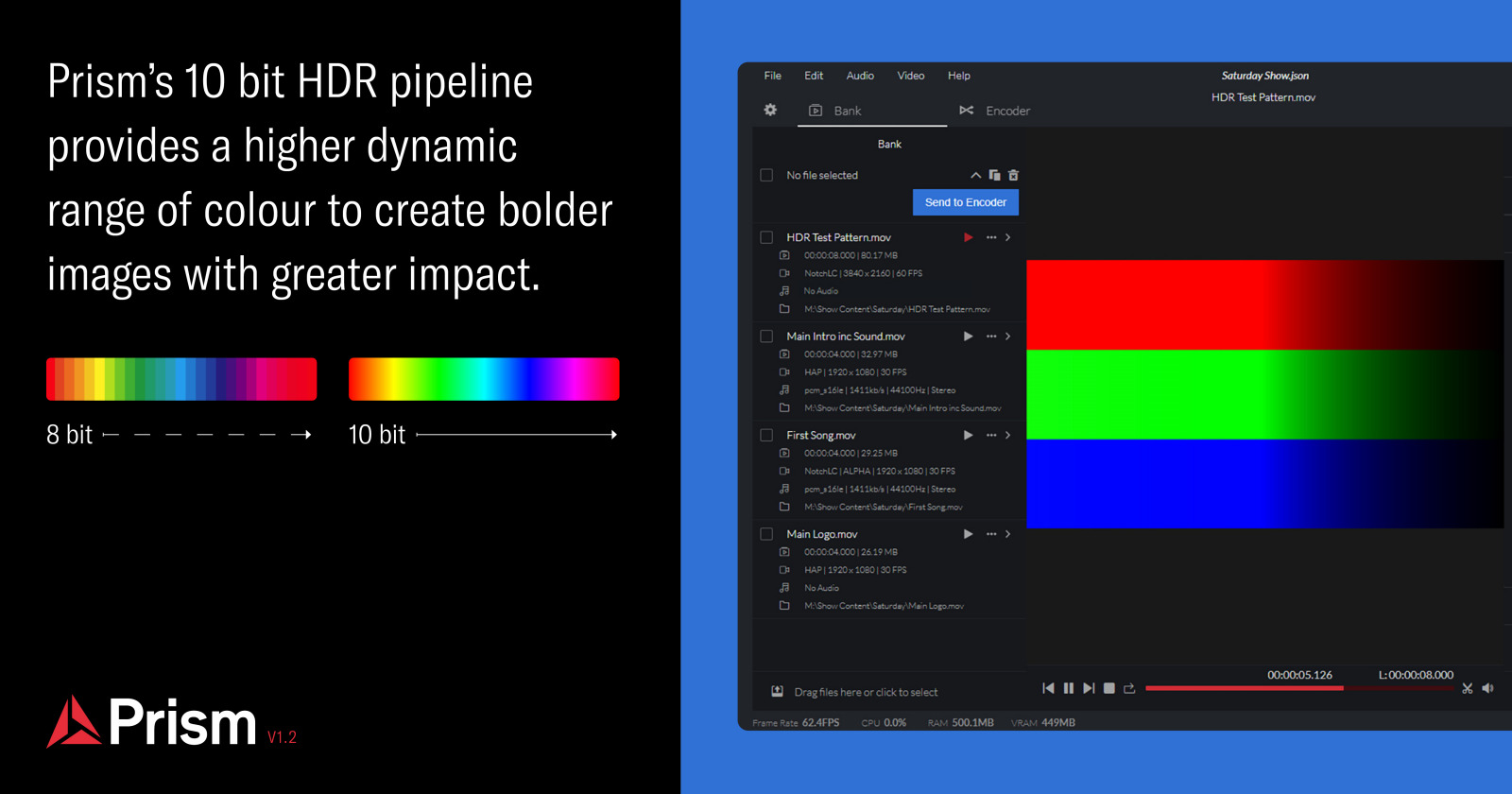Click the copy files icon in Bank

click(x=994, y=176)
